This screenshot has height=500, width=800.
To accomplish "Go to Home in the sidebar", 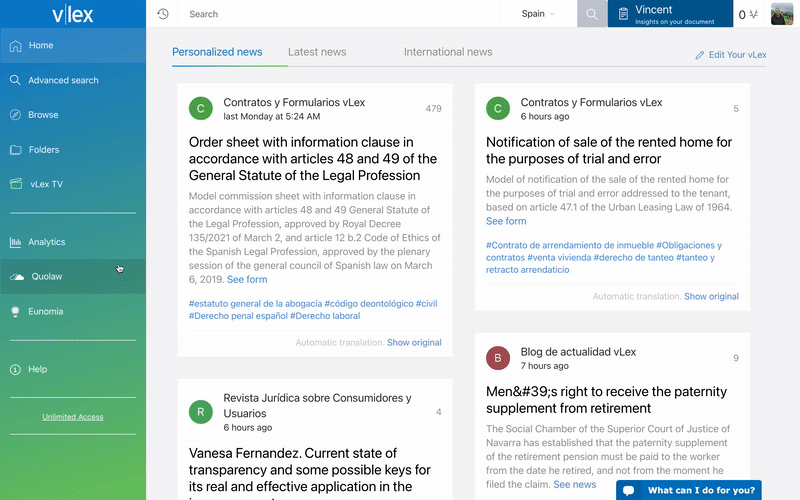I will (73, 45).
